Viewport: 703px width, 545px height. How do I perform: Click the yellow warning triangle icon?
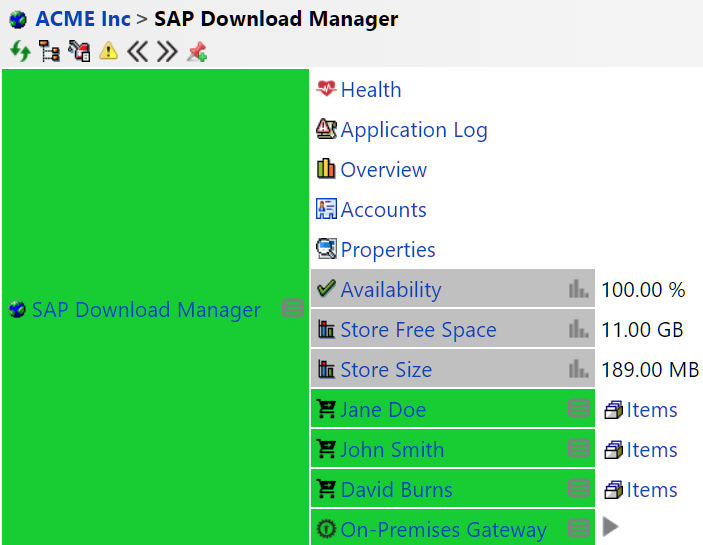(x=108, y=51)
